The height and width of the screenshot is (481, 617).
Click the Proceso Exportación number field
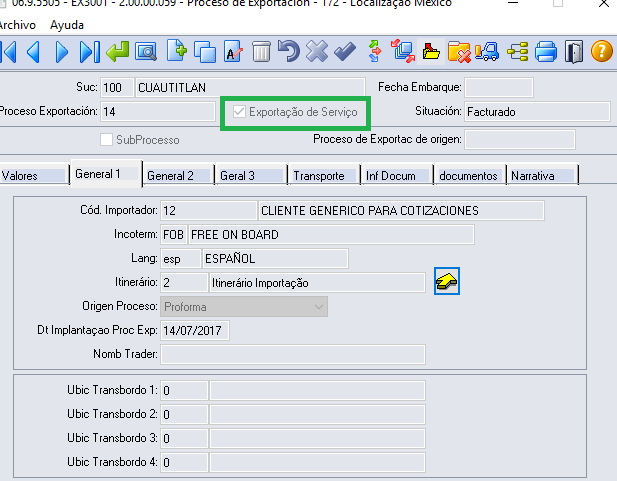tap(158, 112)
